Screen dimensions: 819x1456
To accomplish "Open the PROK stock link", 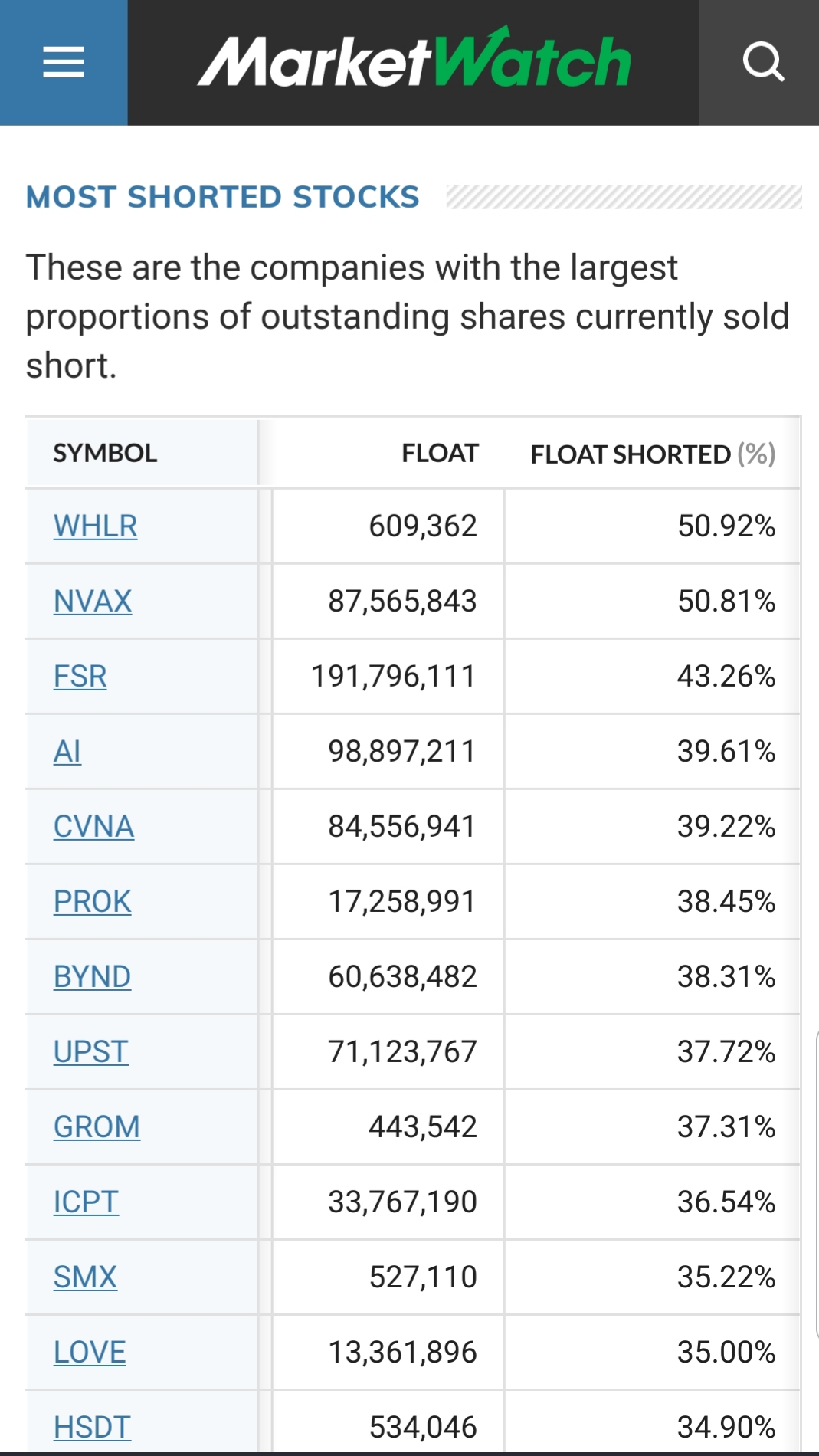I will coord(92,901).
